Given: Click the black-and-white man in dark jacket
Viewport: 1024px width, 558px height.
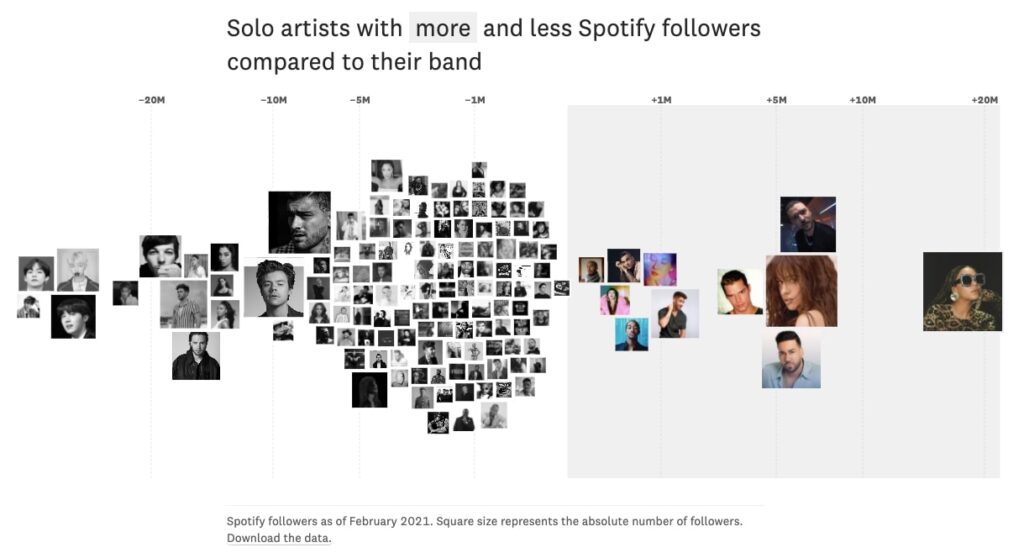Looking at the screenshot, I should (196, 355).
